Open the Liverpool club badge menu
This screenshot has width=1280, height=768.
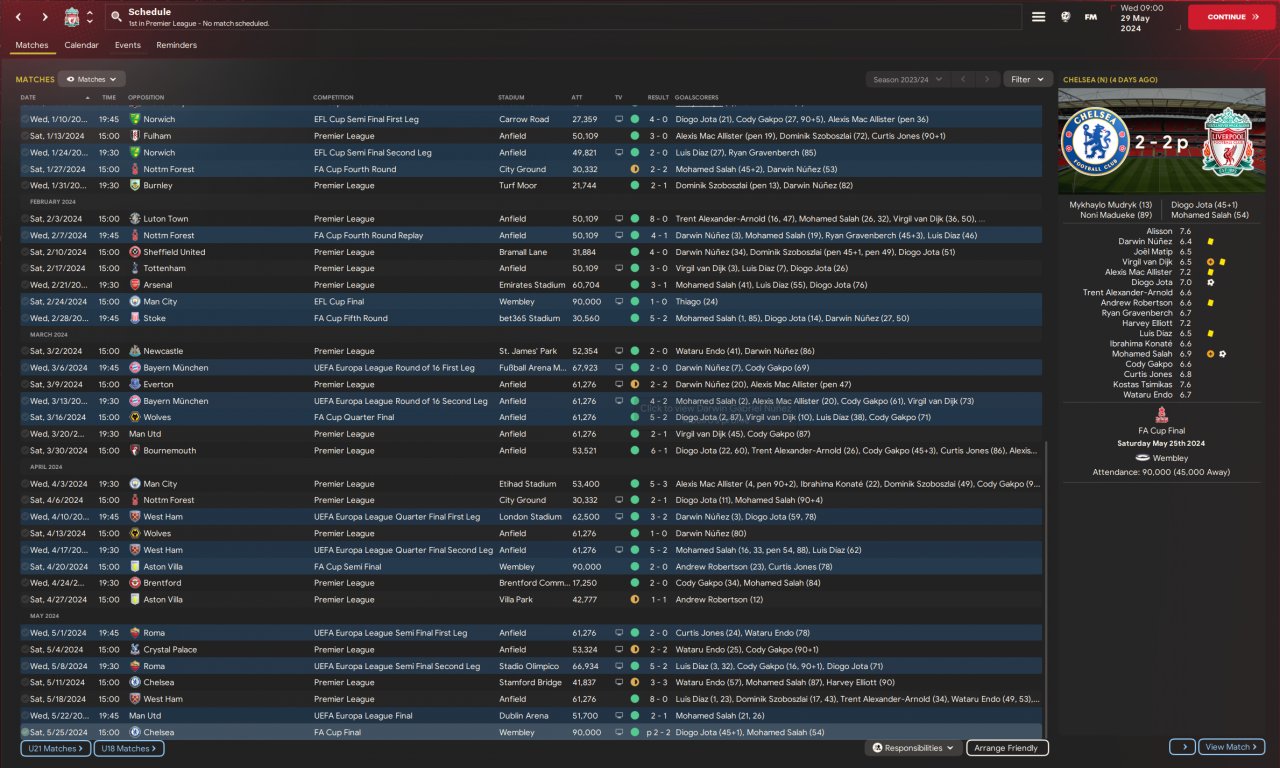(72, 17)
